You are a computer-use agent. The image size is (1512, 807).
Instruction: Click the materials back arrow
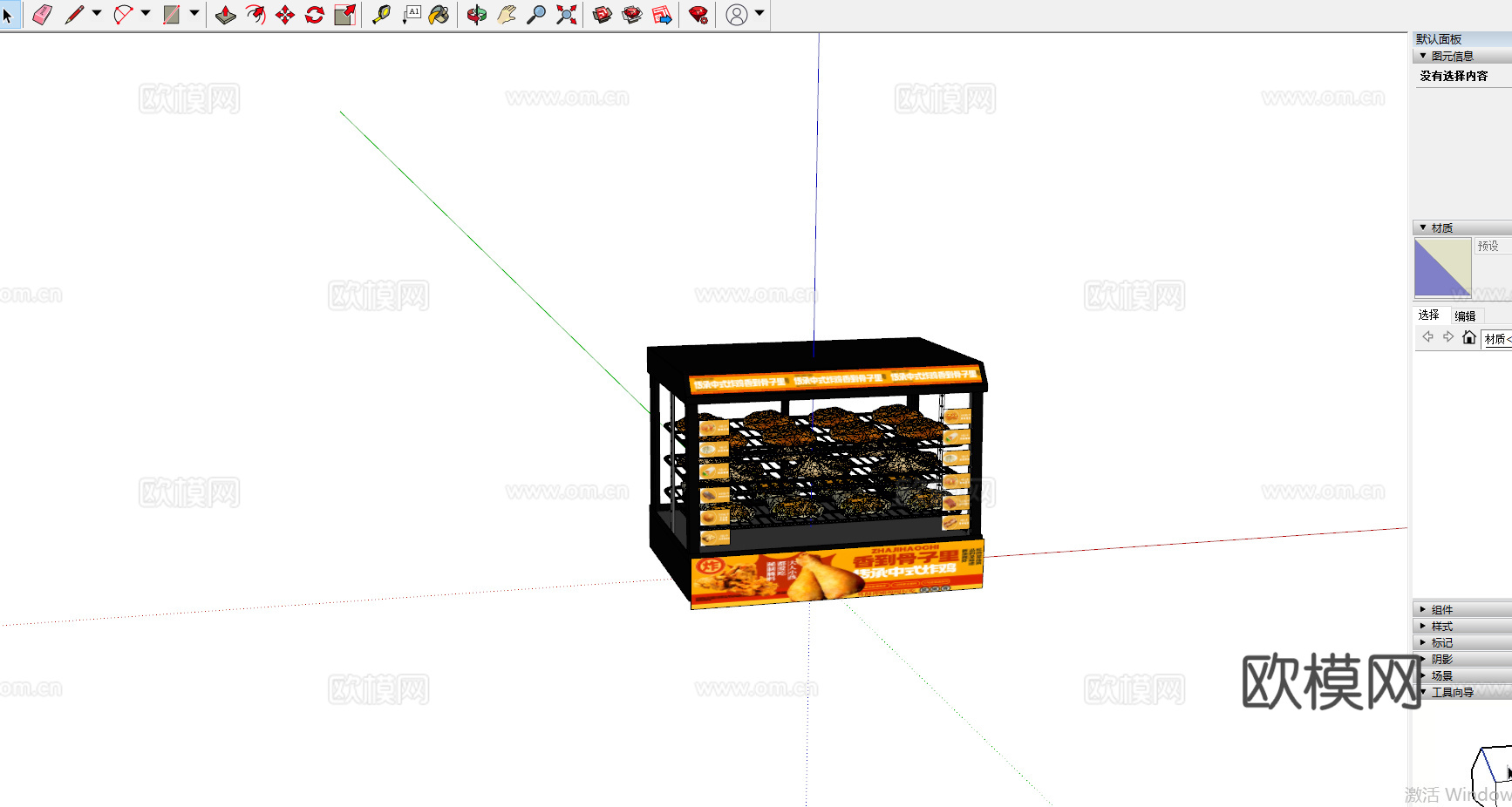pos(1427,337)
